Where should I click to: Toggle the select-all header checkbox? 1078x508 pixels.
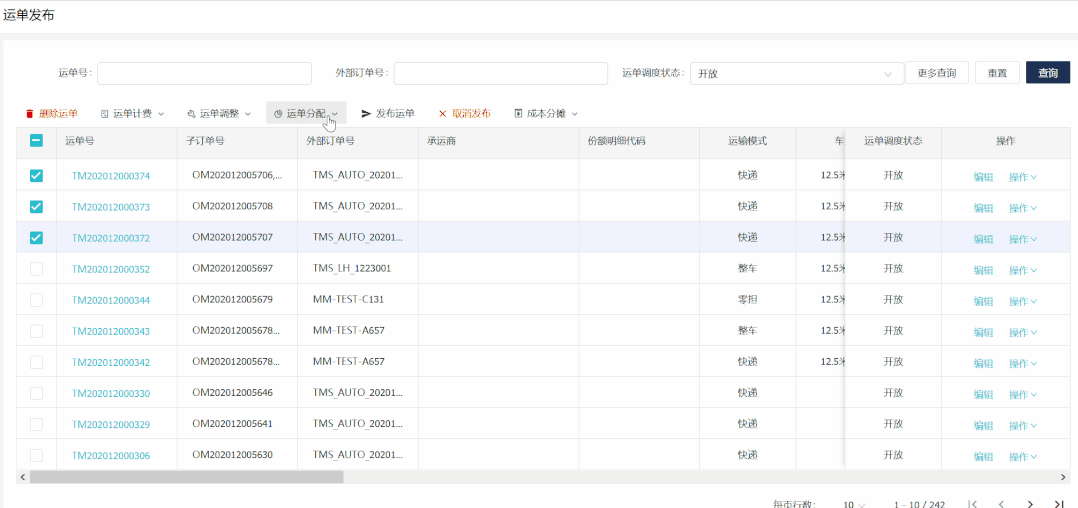(37, 142)
